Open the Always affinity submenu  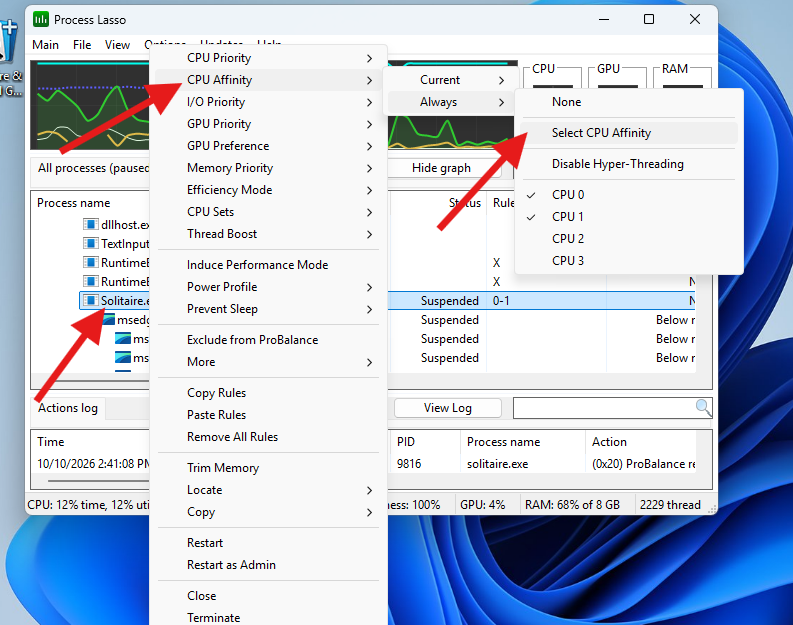(451, 102)
